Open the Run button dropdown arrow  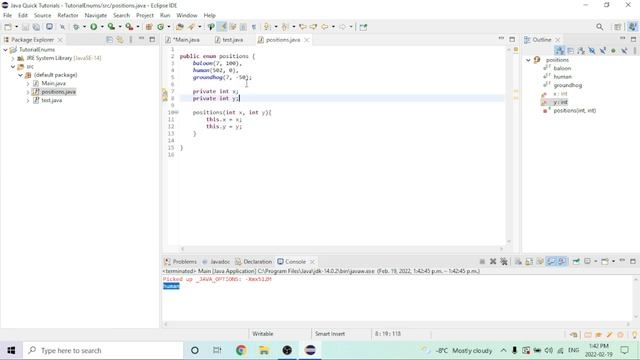(x=102, y=27)
